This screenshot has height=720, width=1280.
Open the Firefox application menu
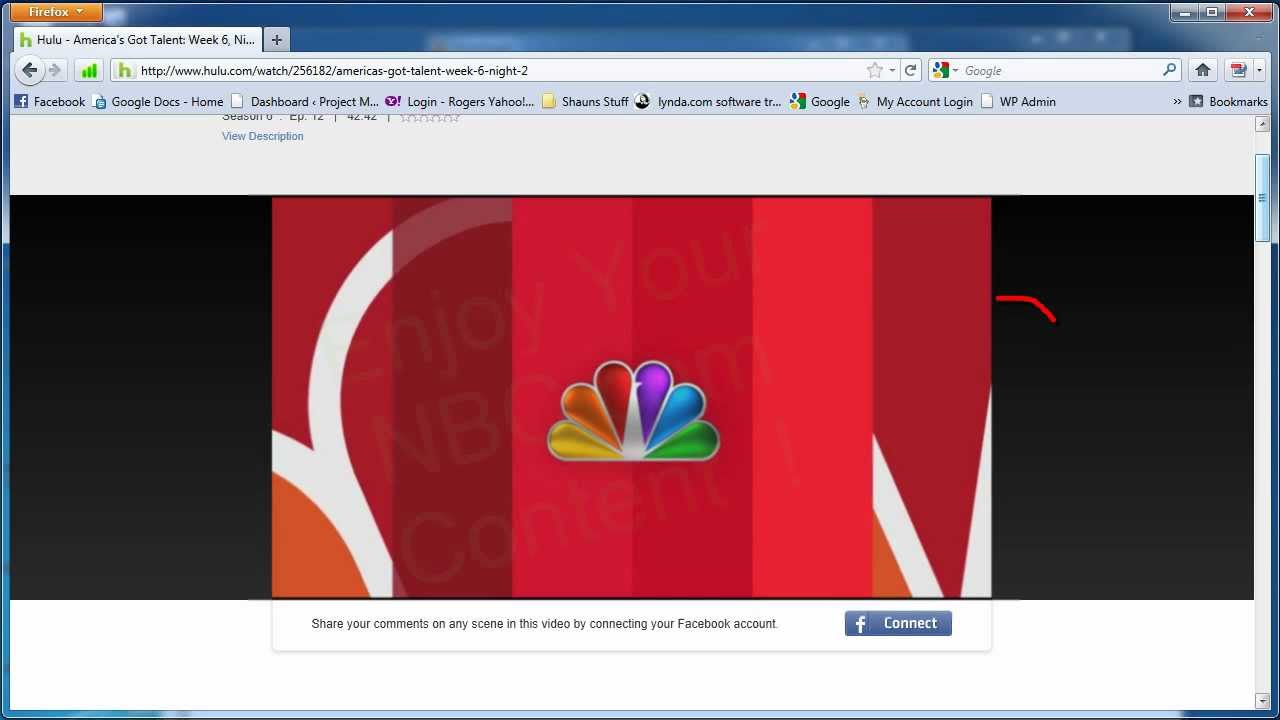point(57,12)
